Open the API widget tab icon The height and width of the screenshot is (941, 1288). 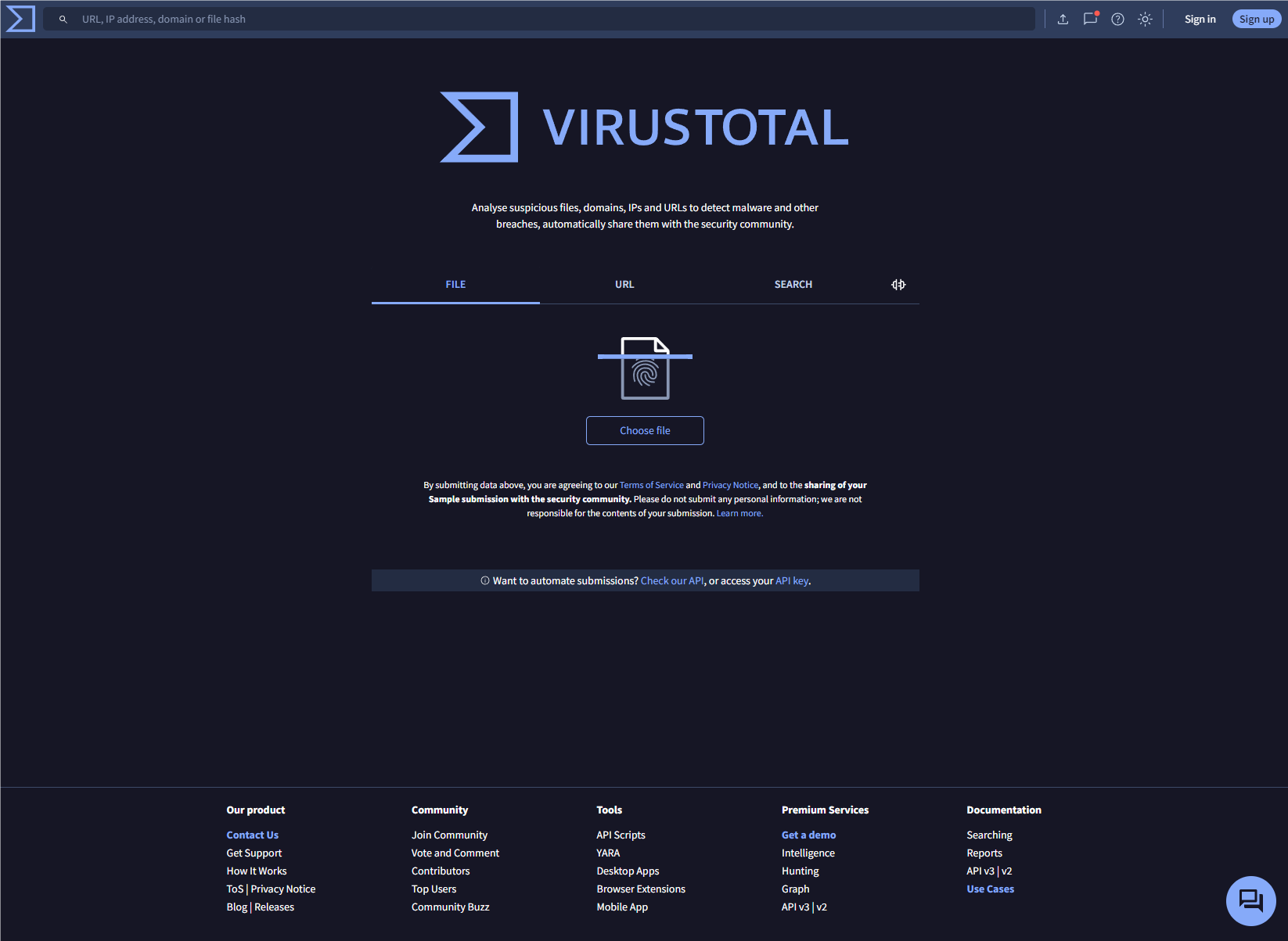pyautogui.click(x=898, y=285)
